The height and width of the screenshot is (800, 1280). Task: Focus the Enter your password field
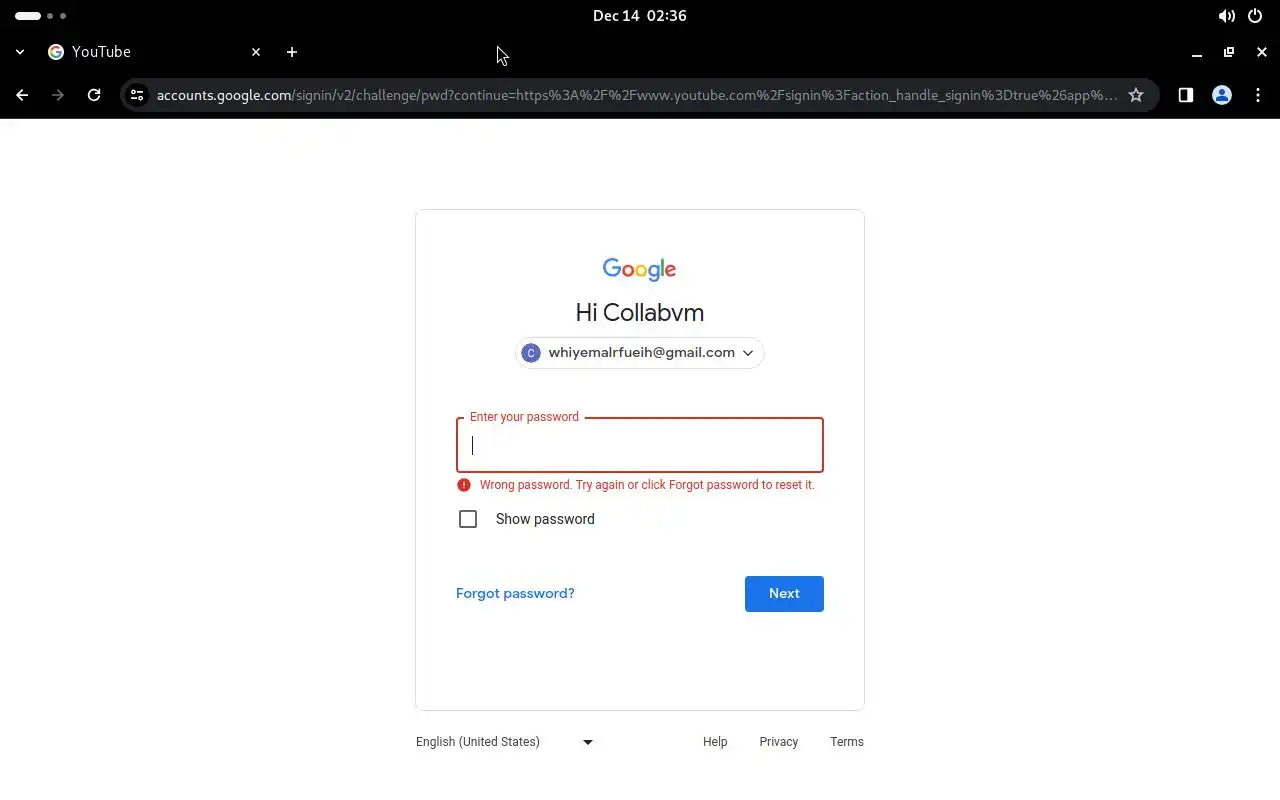(x=640, y=445)
